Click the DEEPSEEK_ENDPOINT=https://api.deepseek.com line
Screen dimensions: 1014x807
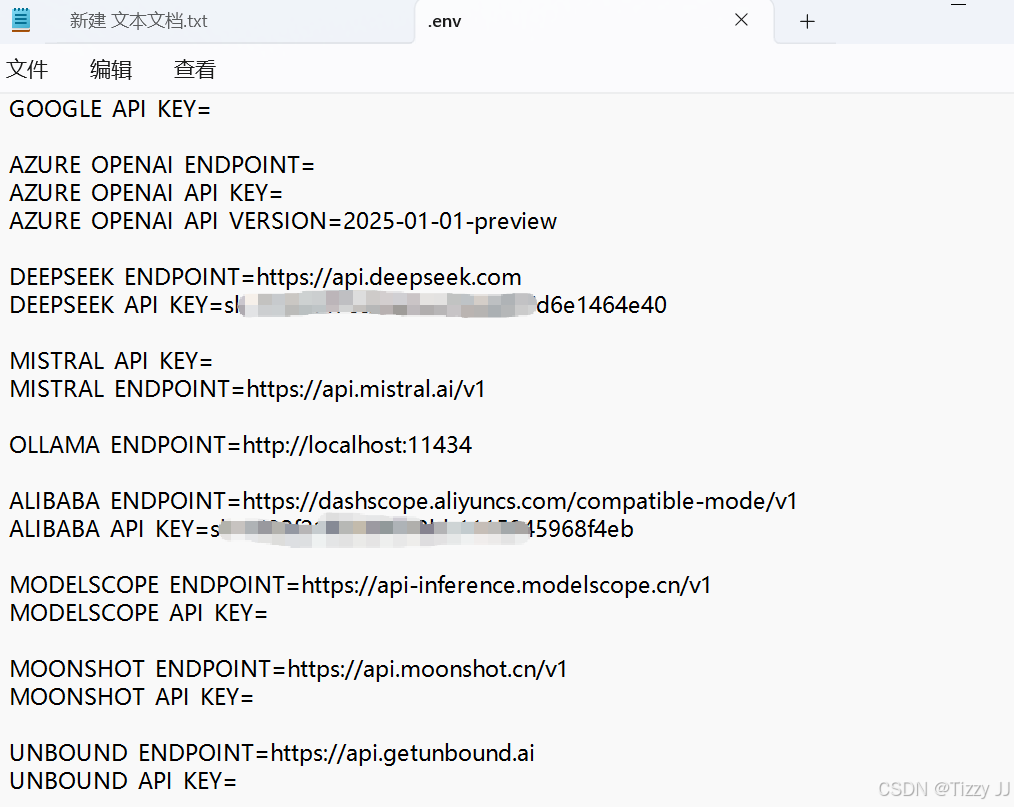265,277
